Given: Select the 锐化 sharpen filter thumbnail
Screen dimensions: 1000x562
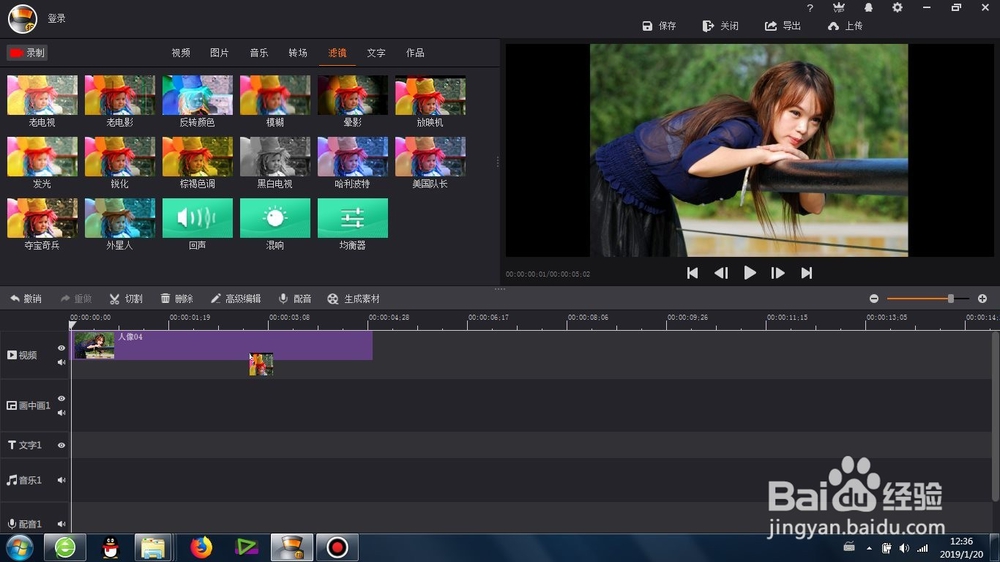Looking at the screenshot, I should tap(120, 157).
